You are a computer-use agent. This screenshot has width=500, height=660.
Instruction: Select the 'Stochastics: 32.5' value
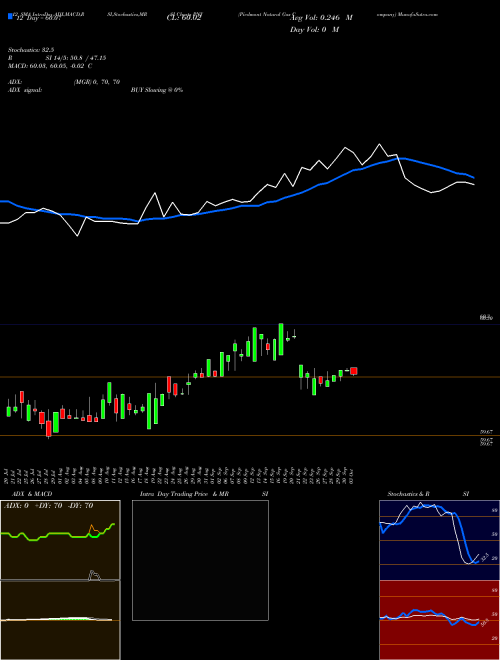click(x=31, y=50)
